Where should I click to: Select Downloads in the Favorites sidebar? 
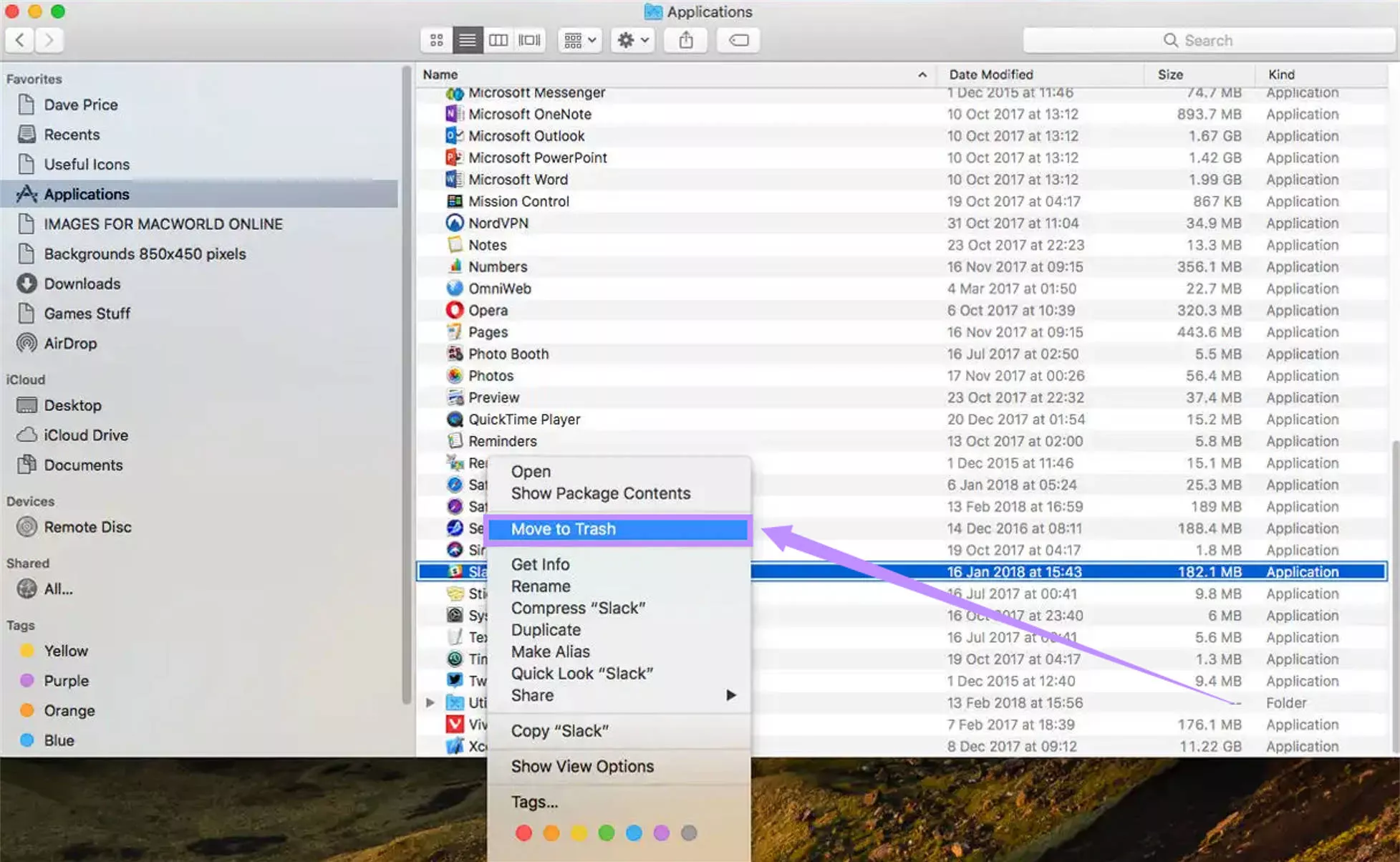tap(82, 284)
